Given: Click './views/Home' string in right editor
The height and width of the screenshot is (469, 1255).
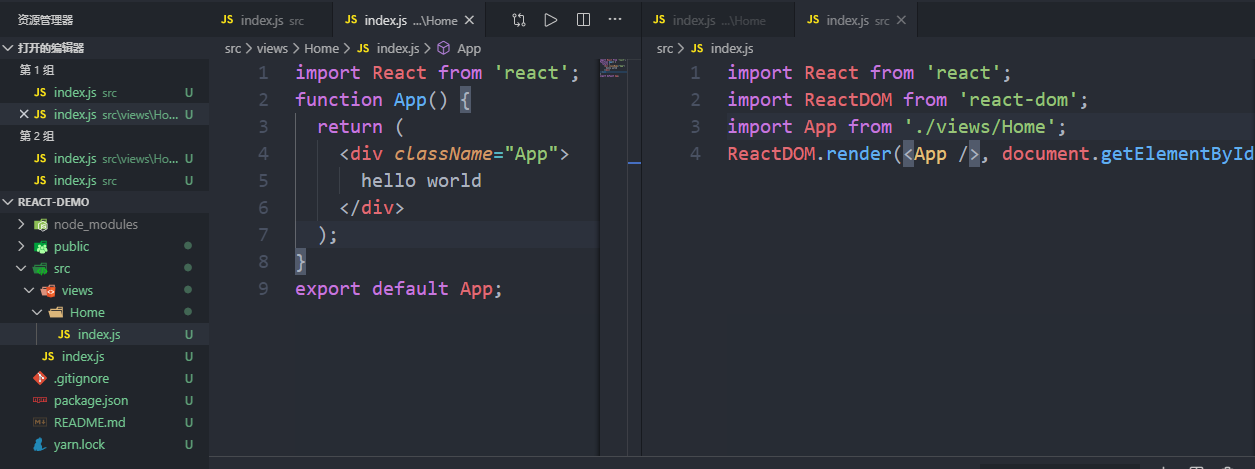Looking at the screenshot, I should 979,127.
